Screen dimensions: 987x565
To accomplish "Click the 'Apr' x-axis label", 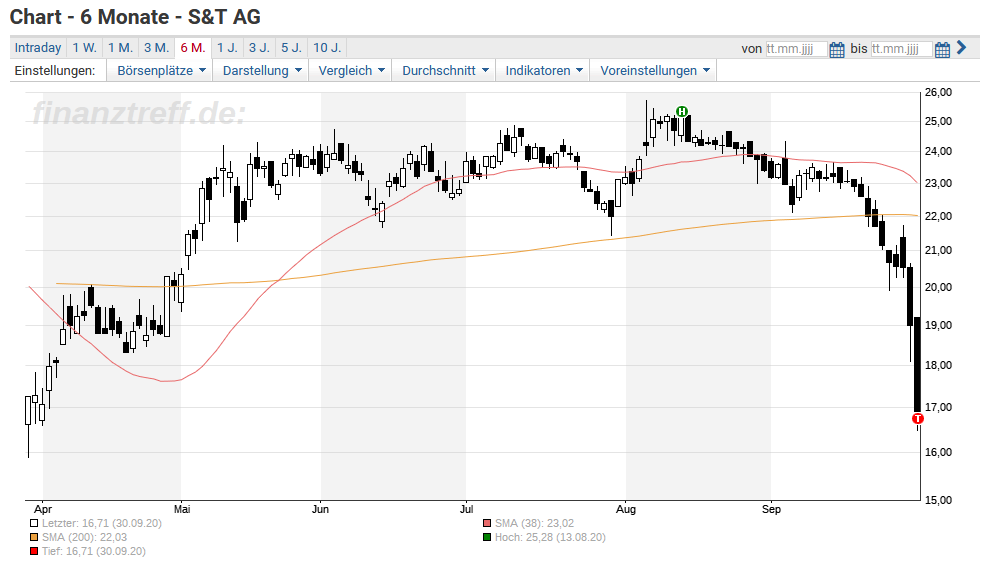I will 43,509.
